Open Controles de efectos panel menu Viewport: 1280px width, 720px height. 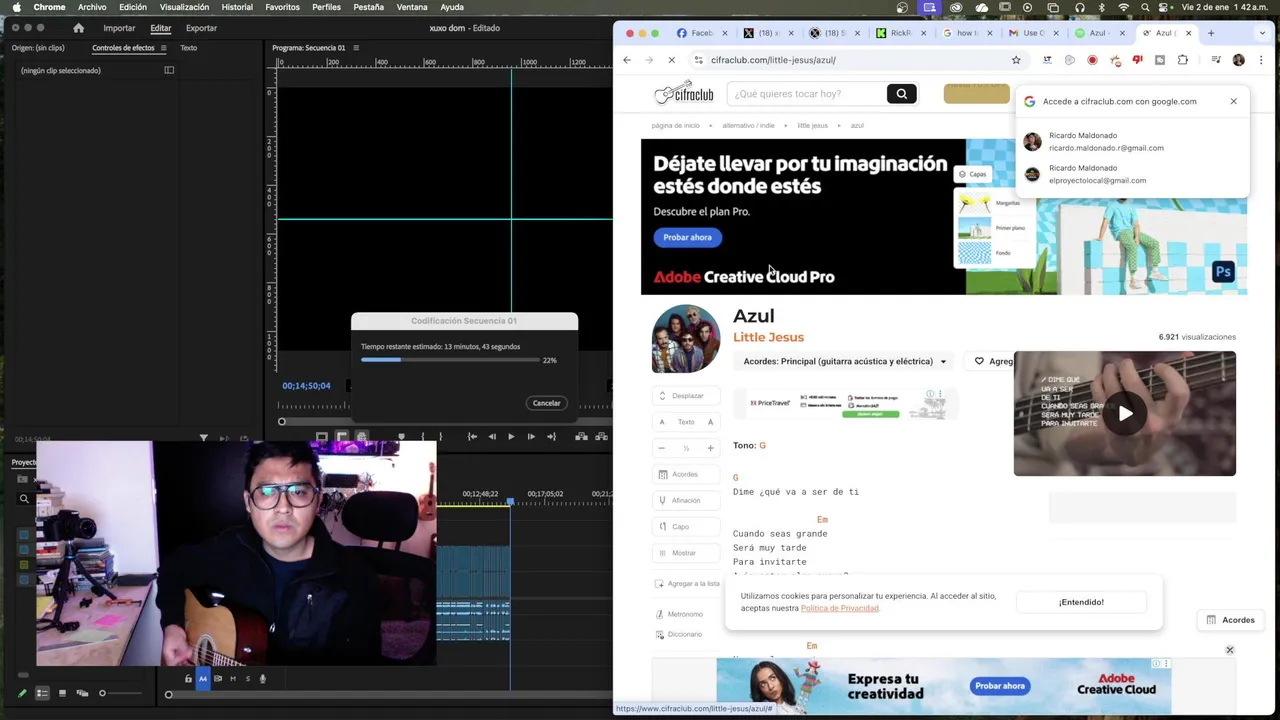(164, 48)
